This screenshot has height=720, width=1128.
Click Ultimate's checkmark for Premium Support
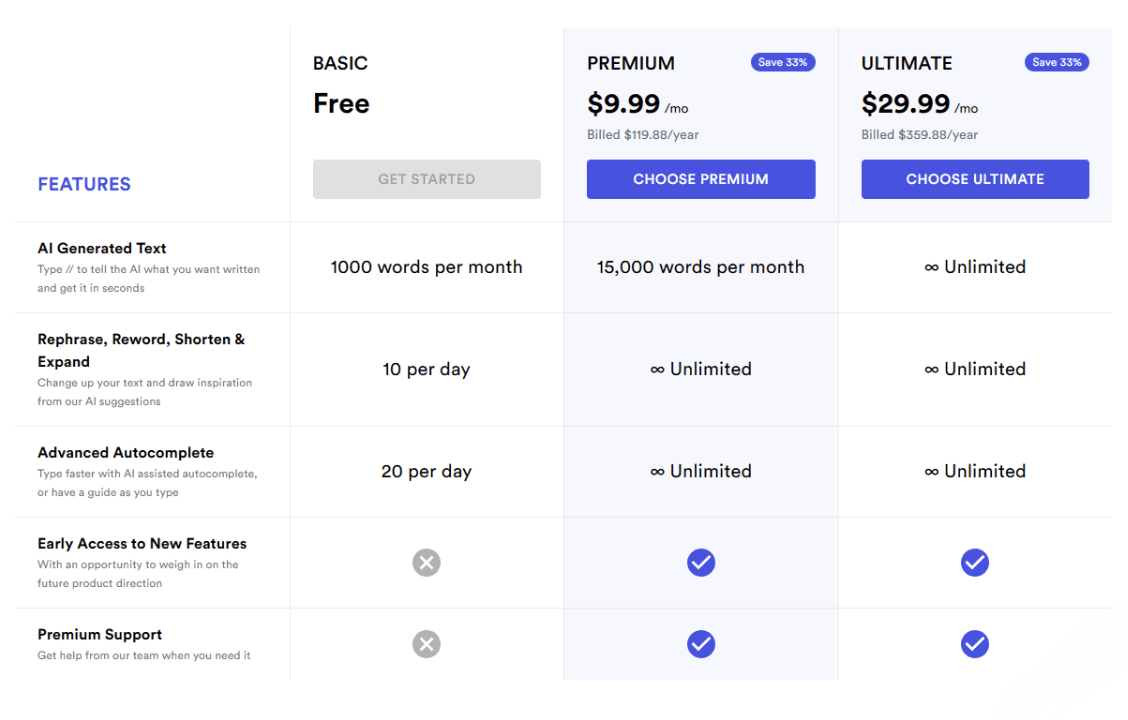(975, 644)
